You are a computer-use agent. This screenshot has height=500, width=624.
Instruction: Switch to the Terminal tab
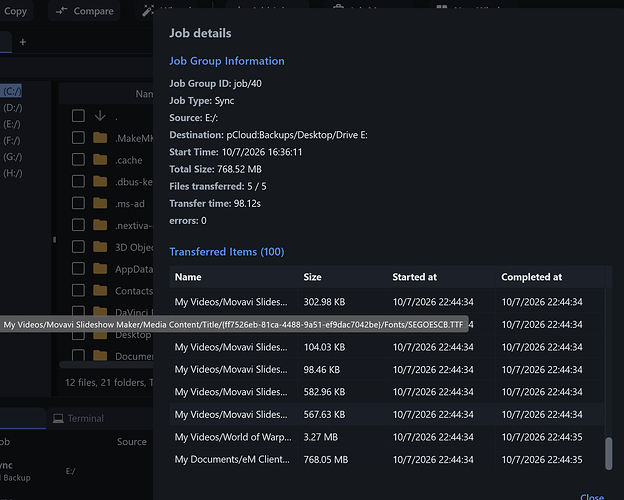click(79, 418)
